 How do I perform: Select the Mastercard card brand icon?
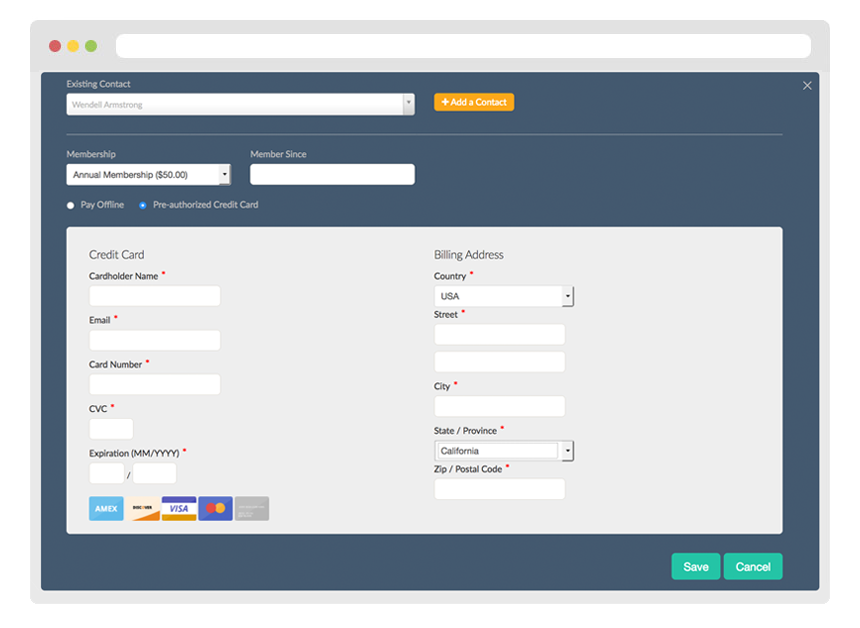pyautogui.click(x=215, y=508)
